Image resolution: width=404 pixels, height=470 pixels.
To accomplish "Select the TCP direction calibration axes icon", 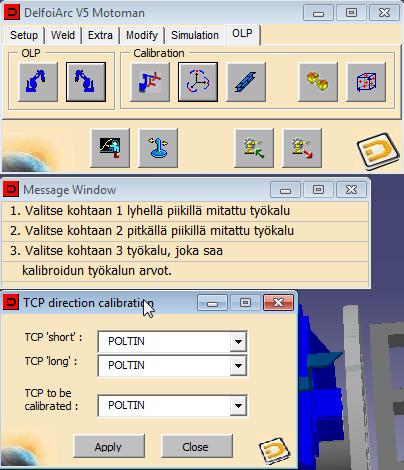I will click(198, 82).
